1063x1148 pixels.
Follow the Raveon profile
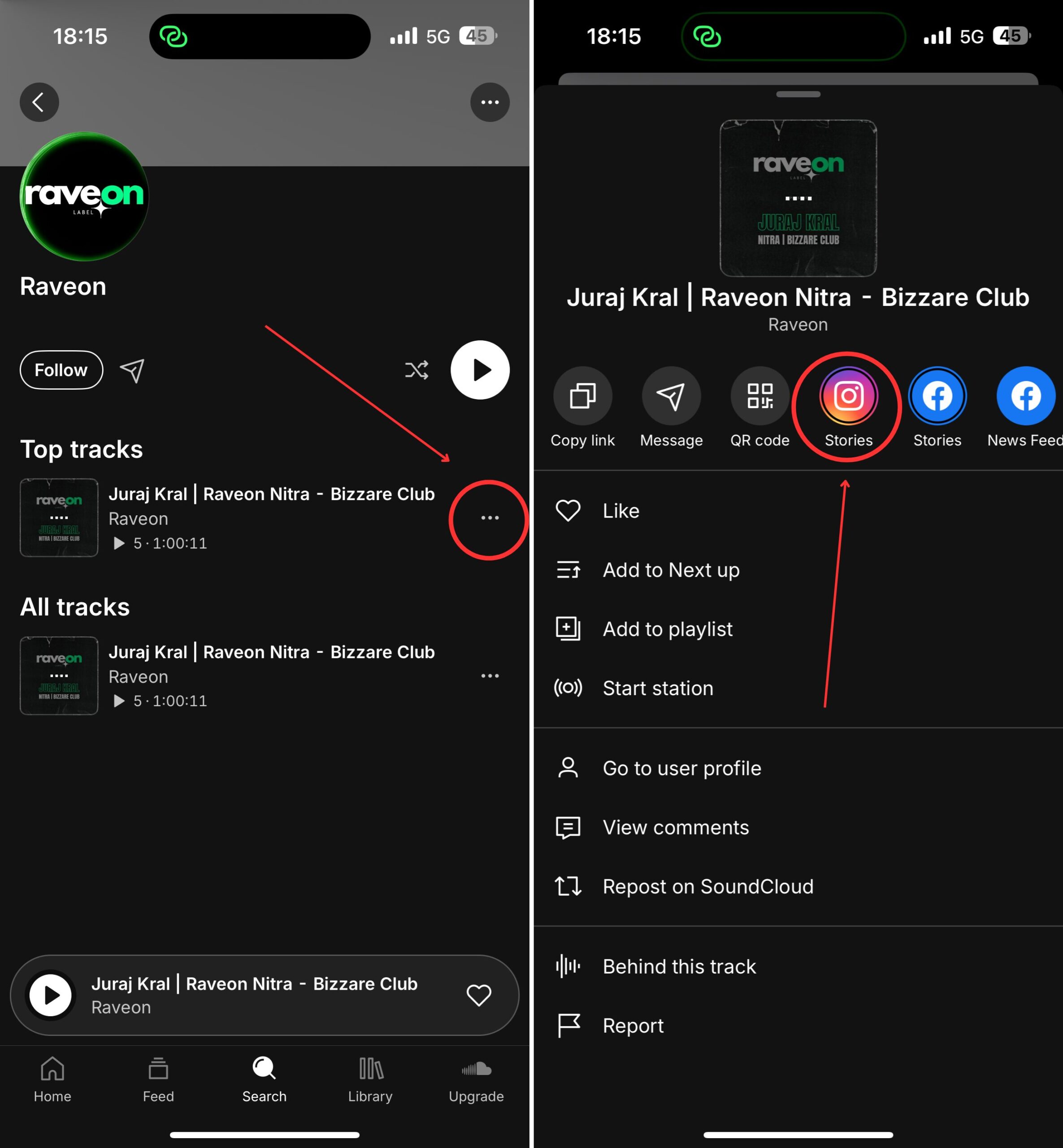(x=61, y=370)
